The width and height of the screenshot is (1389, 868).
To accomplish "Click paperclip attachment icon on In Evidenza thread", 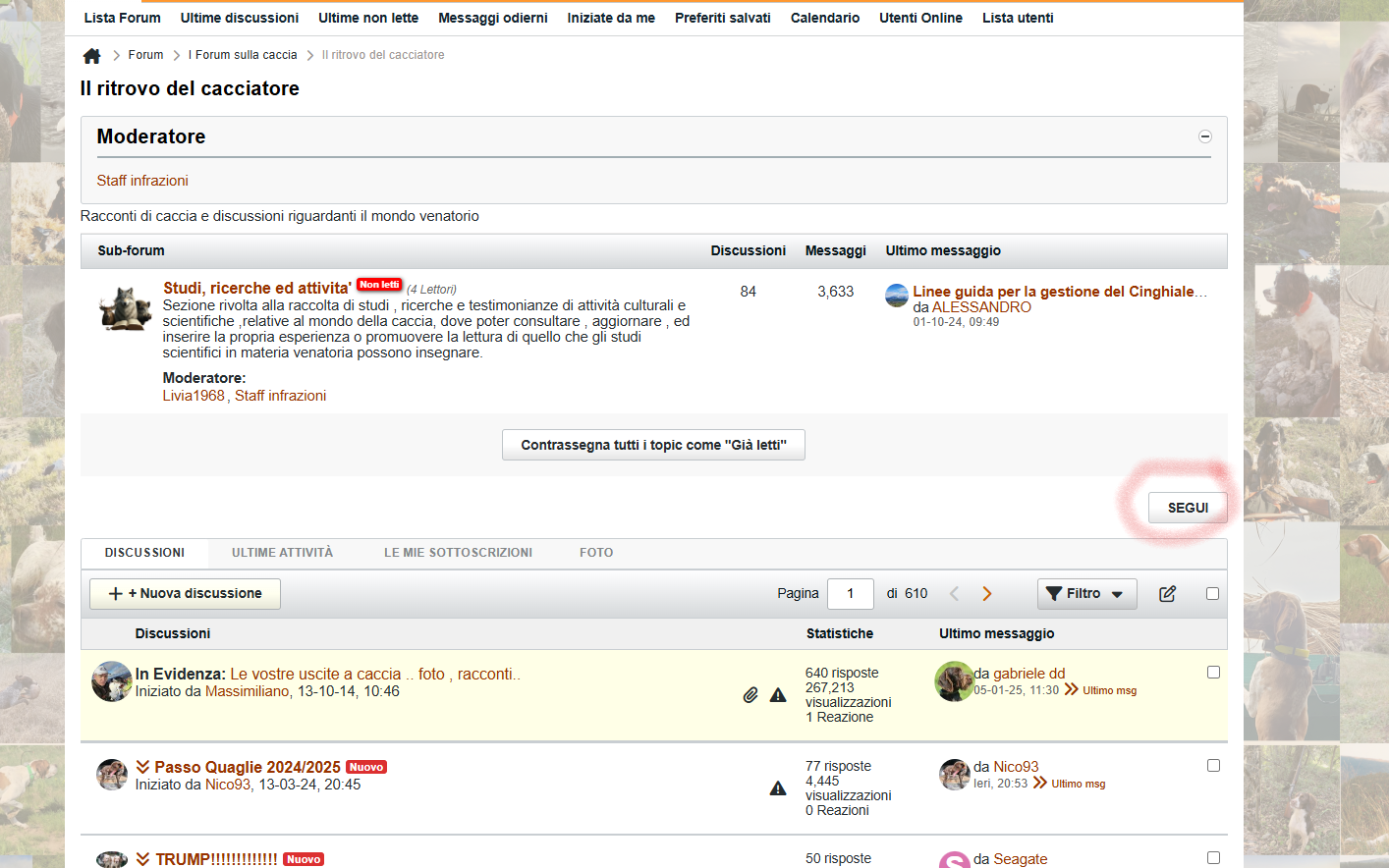I will (x=750, y=695).
